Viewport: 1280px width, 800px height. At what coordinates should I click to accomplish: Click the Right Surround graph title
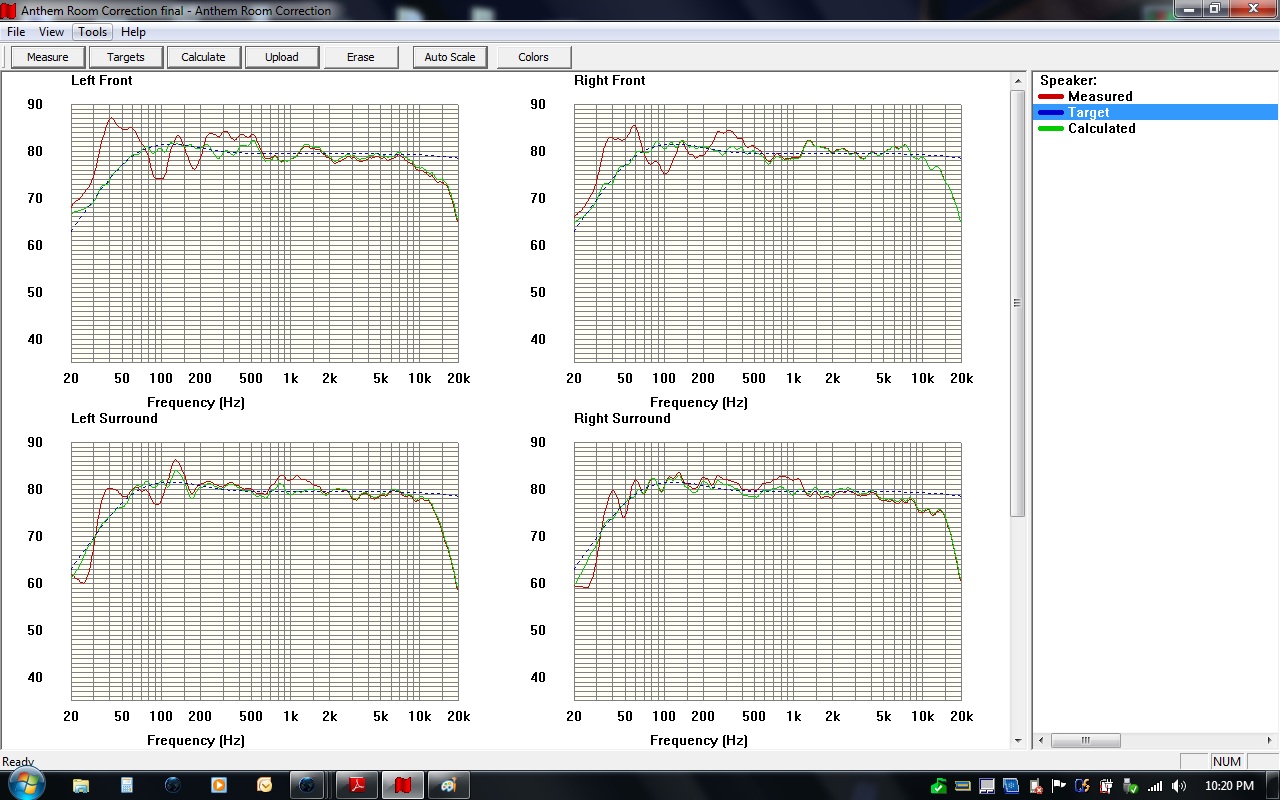[x=622, y=419]
